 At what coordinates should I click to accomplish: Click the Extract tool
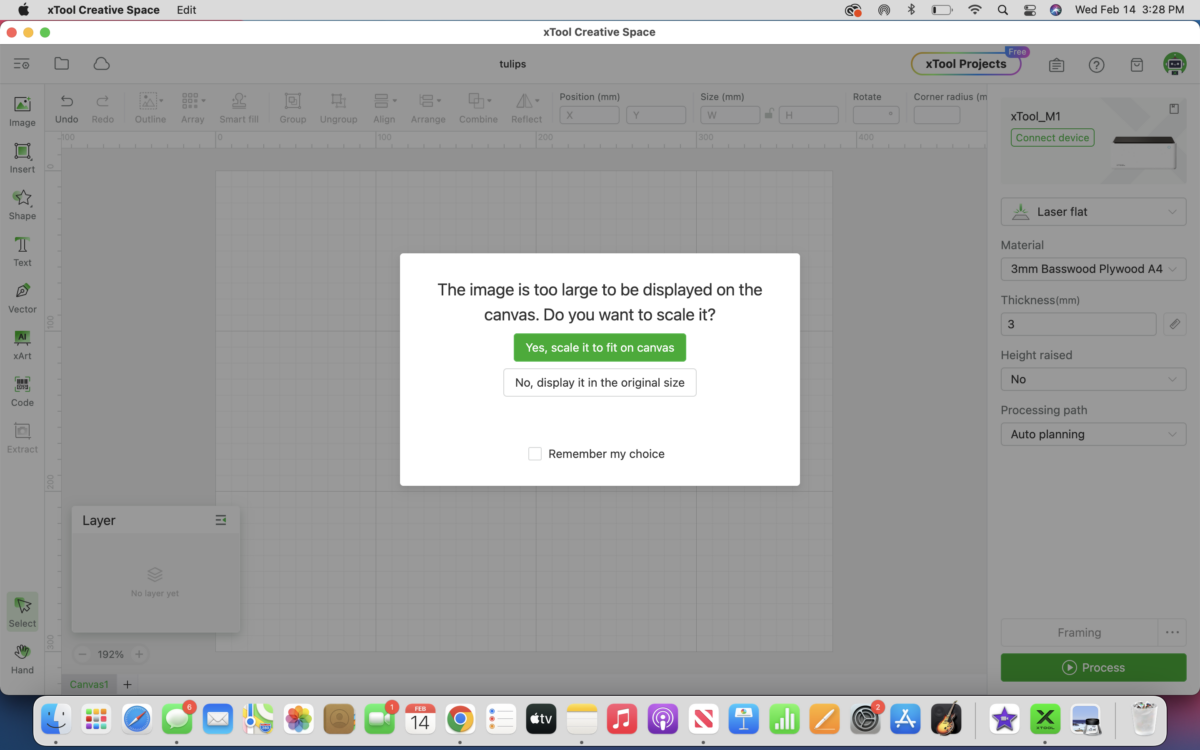22,438
